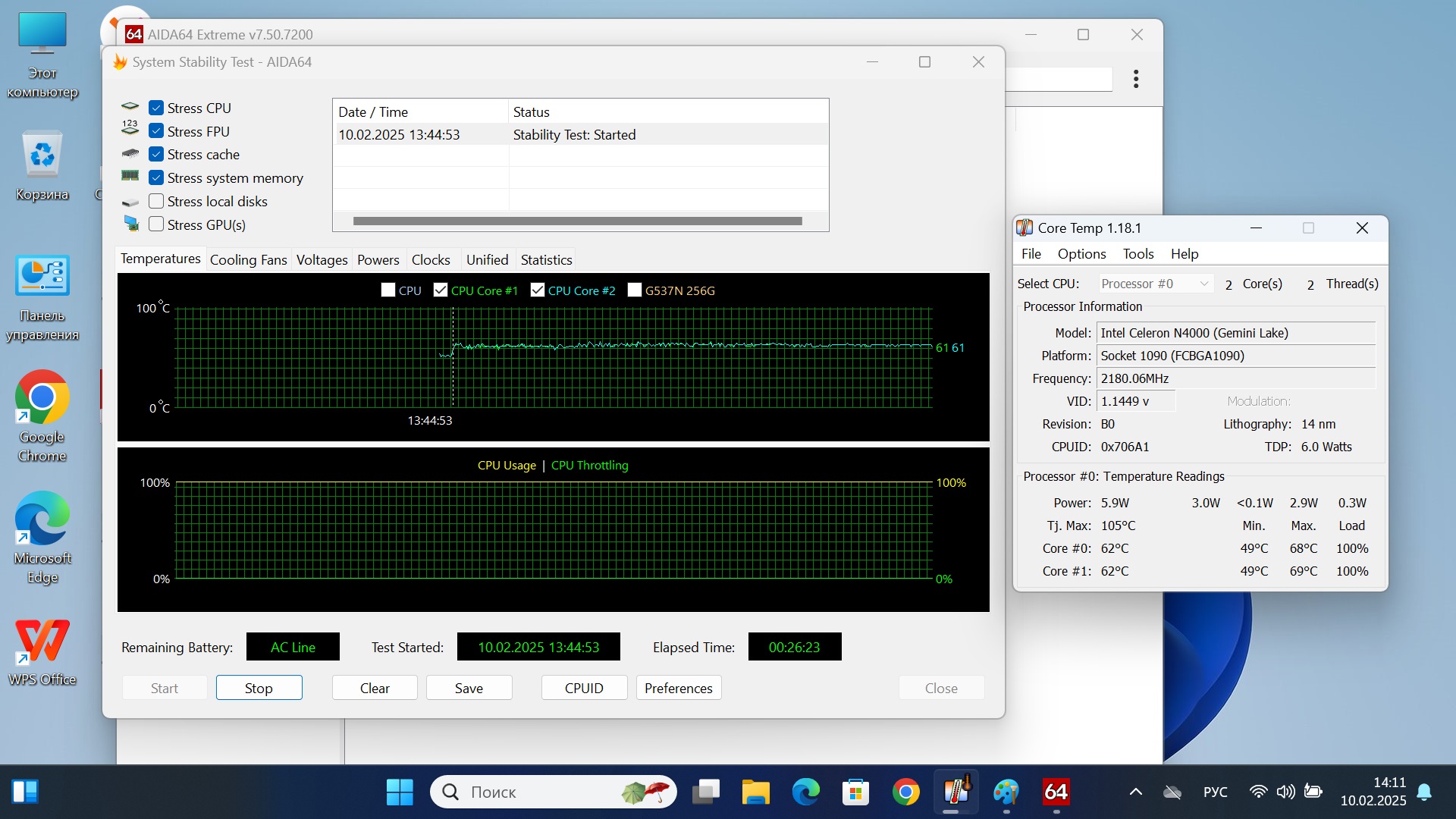Click the taskbar search box
Screen dimensions: 1456x819
point(554,792)
